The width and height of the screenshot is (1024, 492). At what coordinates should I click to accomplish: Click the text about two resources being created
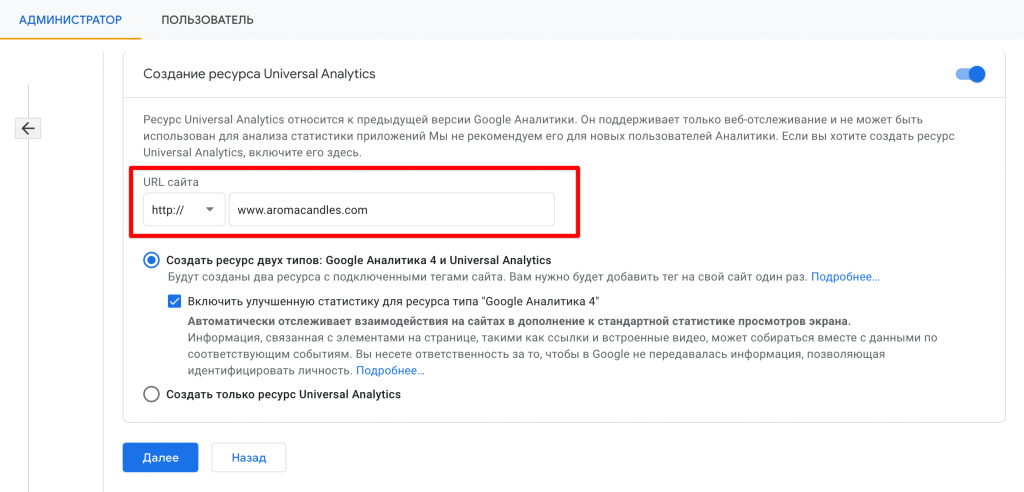click(487, 276)
